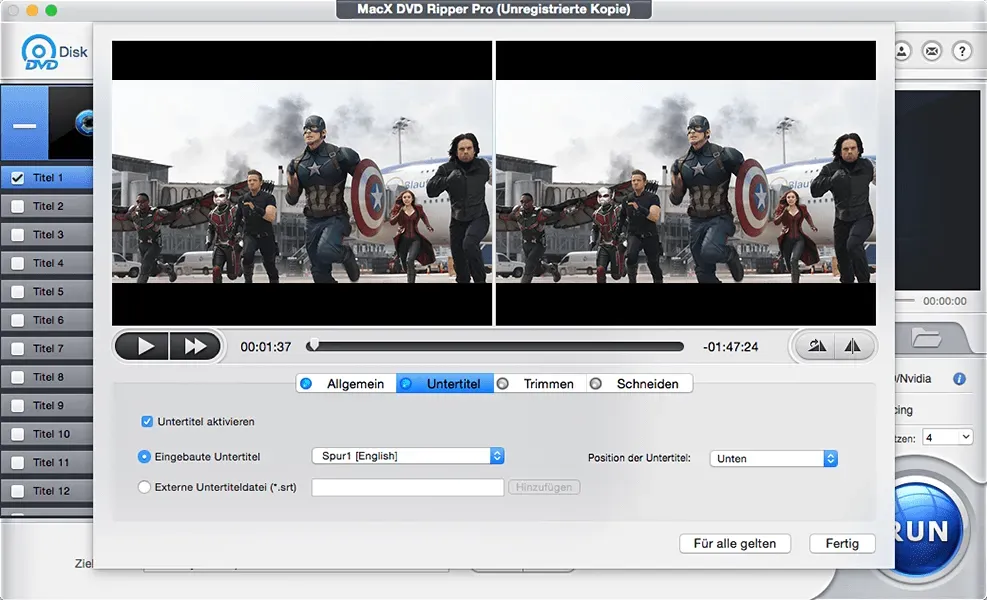Click the video playback progress slider handle
The image size is (987, 600).
point(313,345)
